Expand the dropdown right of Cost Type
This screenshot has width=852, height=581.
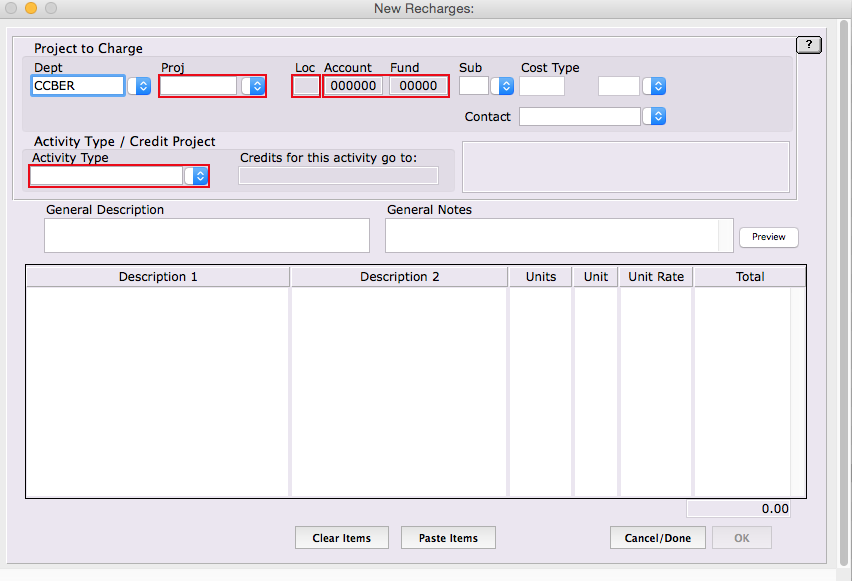coord(657,86)
